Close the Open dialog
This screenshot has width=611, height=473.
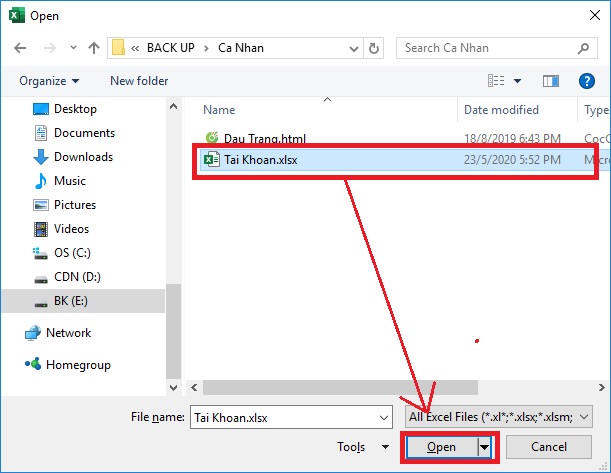(x=595, y=16)
